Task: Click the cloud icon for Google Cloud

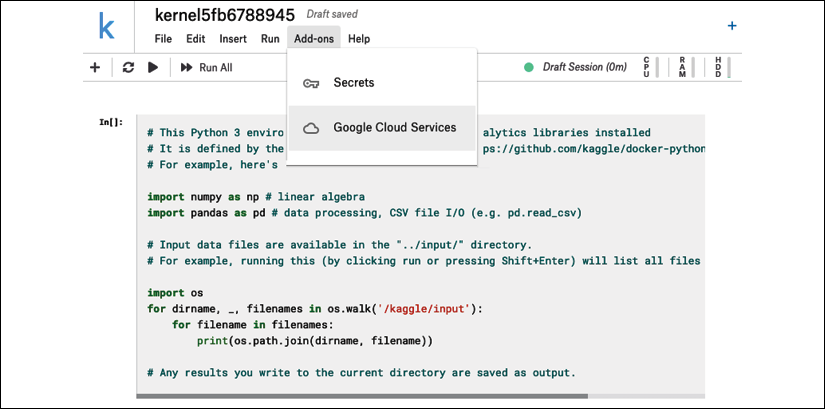Action: click(x=311, y=128)
